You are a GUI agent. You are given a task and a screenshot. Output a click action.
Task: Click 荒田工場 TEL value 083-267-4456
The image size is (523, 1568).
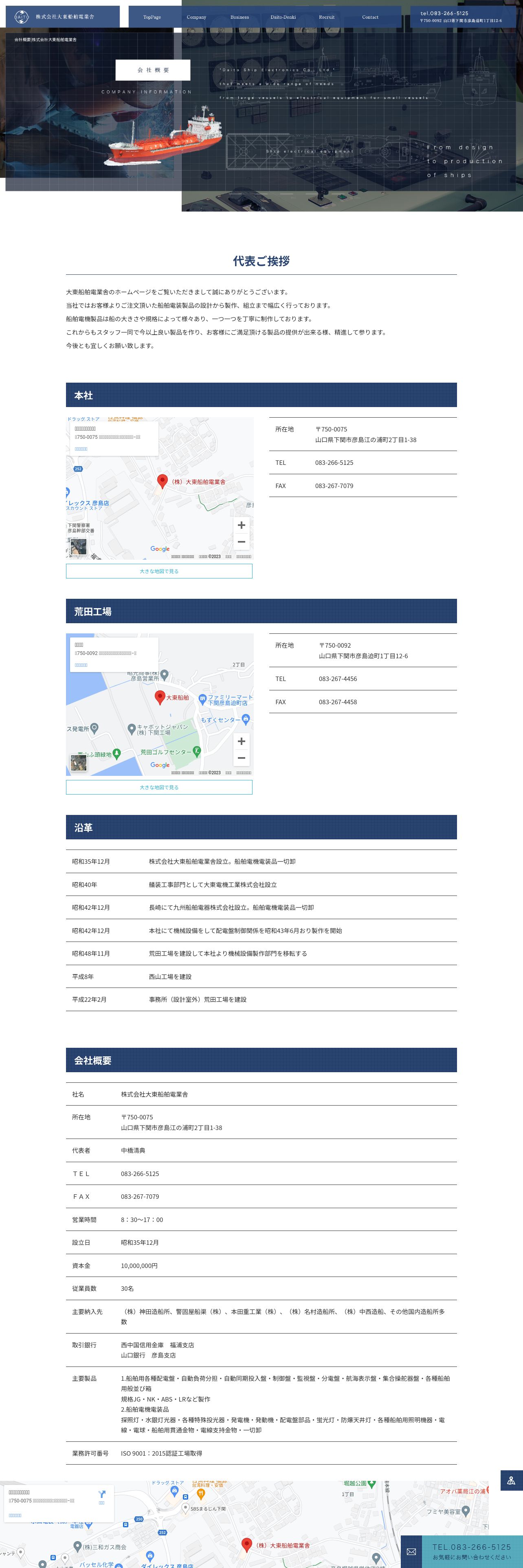pos(338,679)
